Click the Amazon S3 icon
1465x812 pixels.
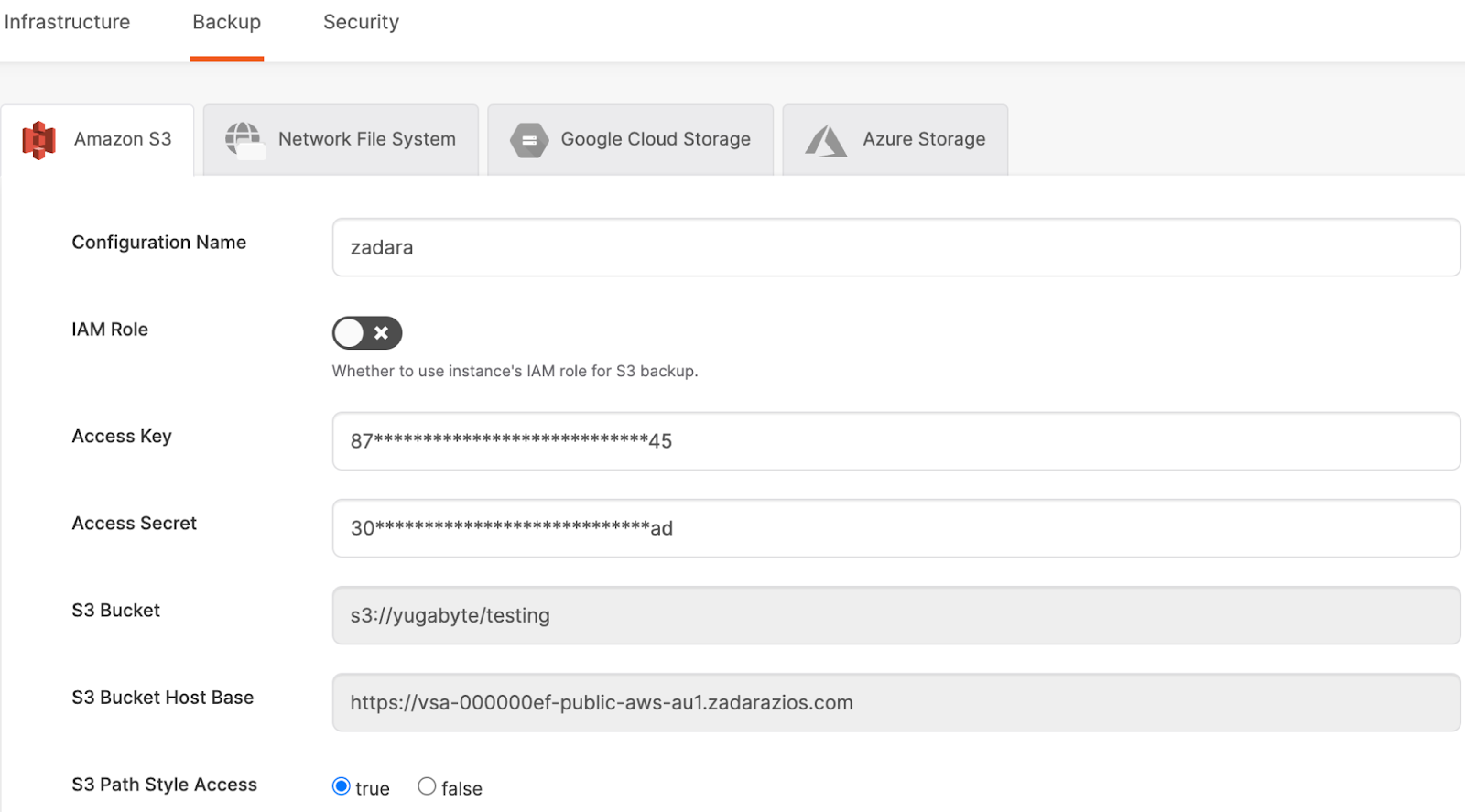coord(38,140)
